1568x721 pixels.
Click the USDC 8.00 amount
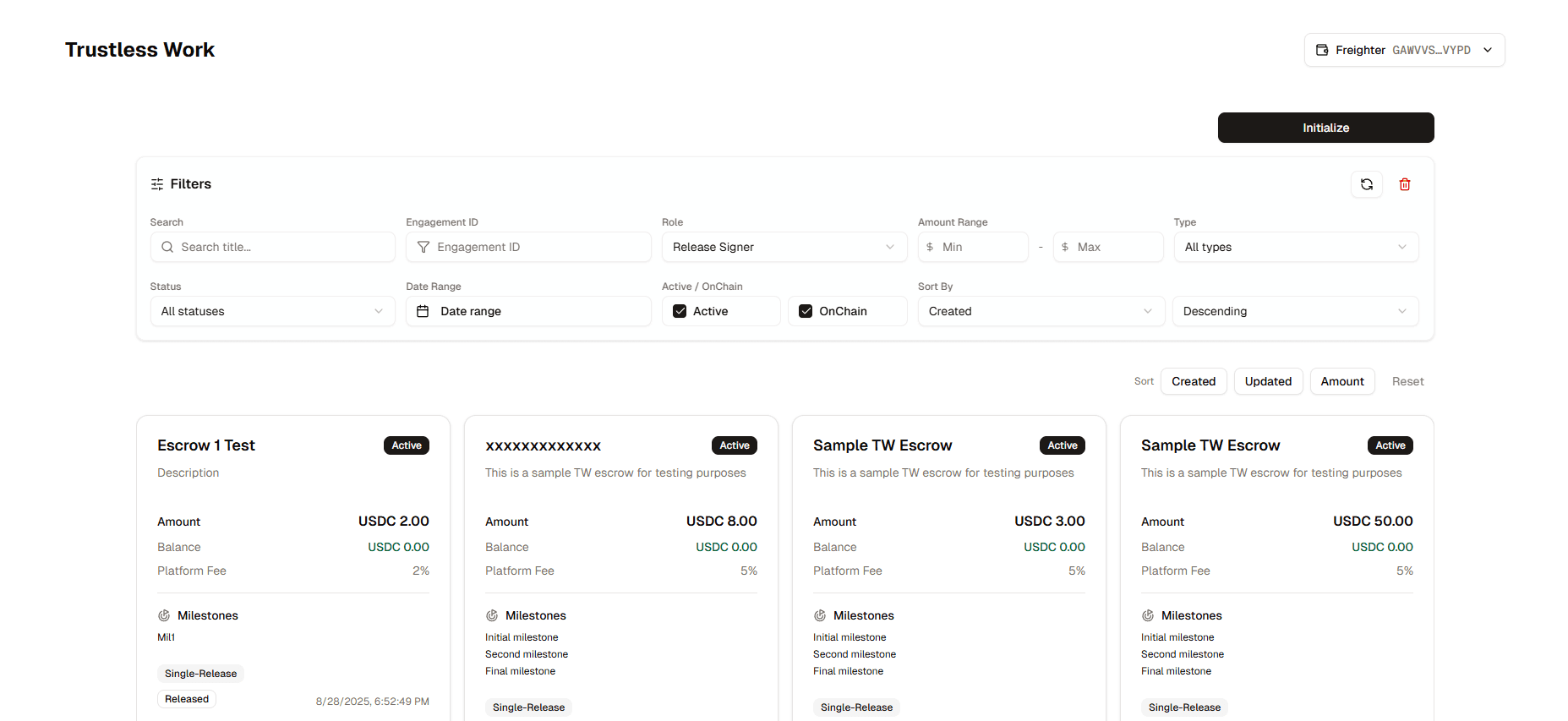pyautogui.click(x=722, y=522)
